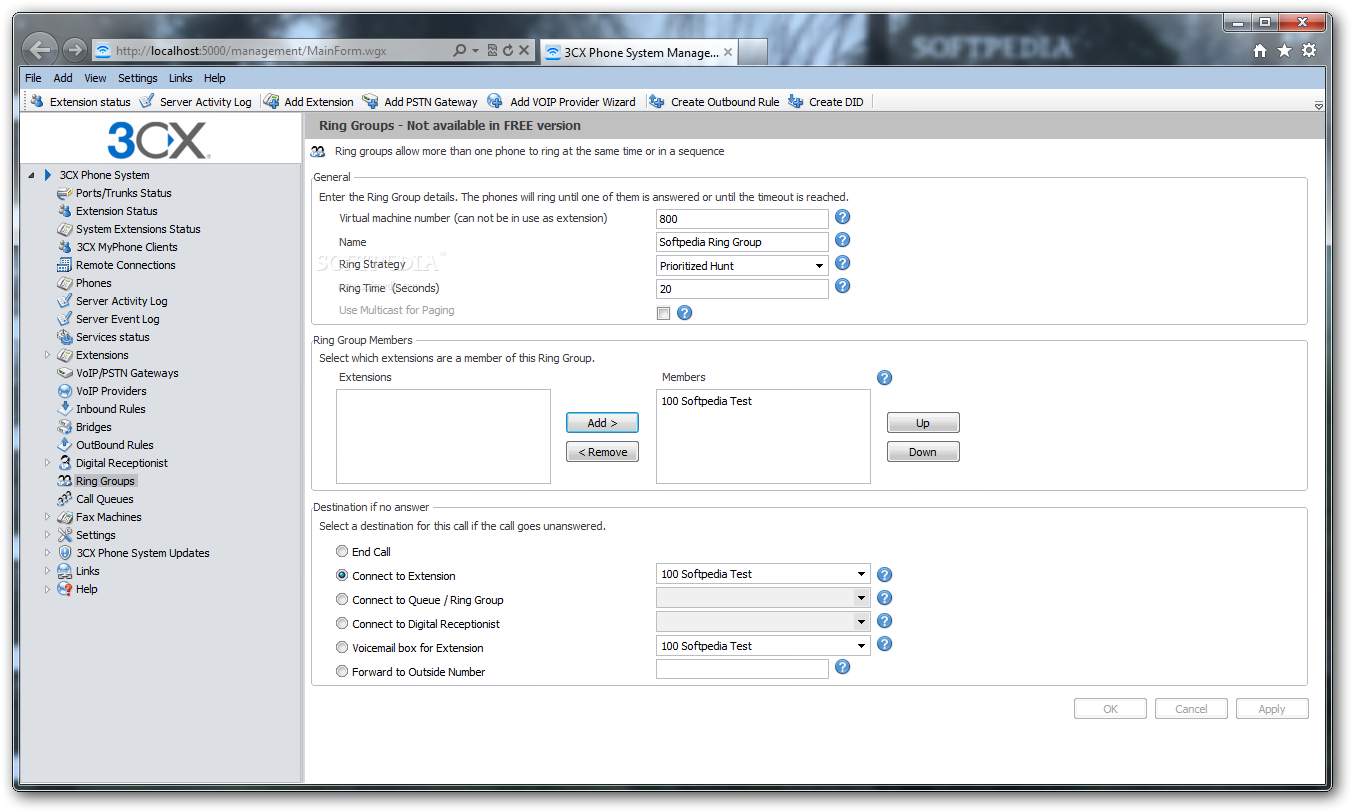Launch Add VOIP Provider Wizard icon
The image size is (1353, 812).
click(x=495, y=101)
